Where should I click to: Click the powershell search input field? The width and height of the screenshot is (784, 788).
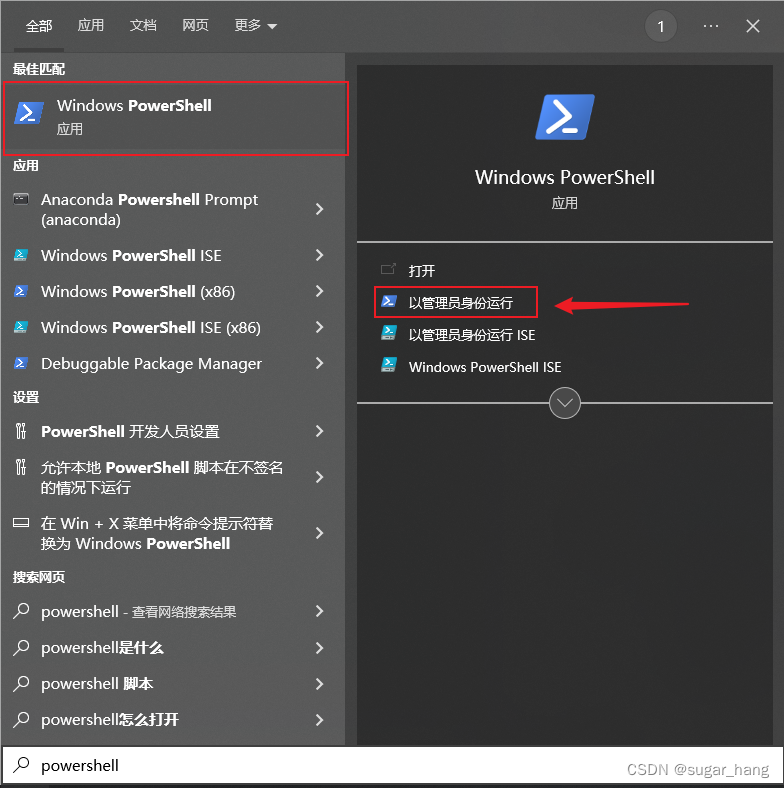tap(392, 765)
